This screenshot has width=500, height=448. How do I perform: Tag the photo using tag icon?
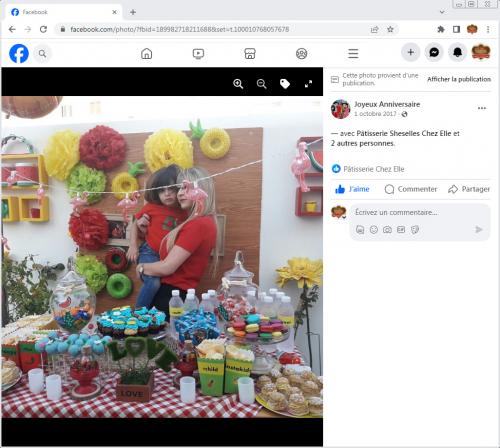tap(285, 84)
